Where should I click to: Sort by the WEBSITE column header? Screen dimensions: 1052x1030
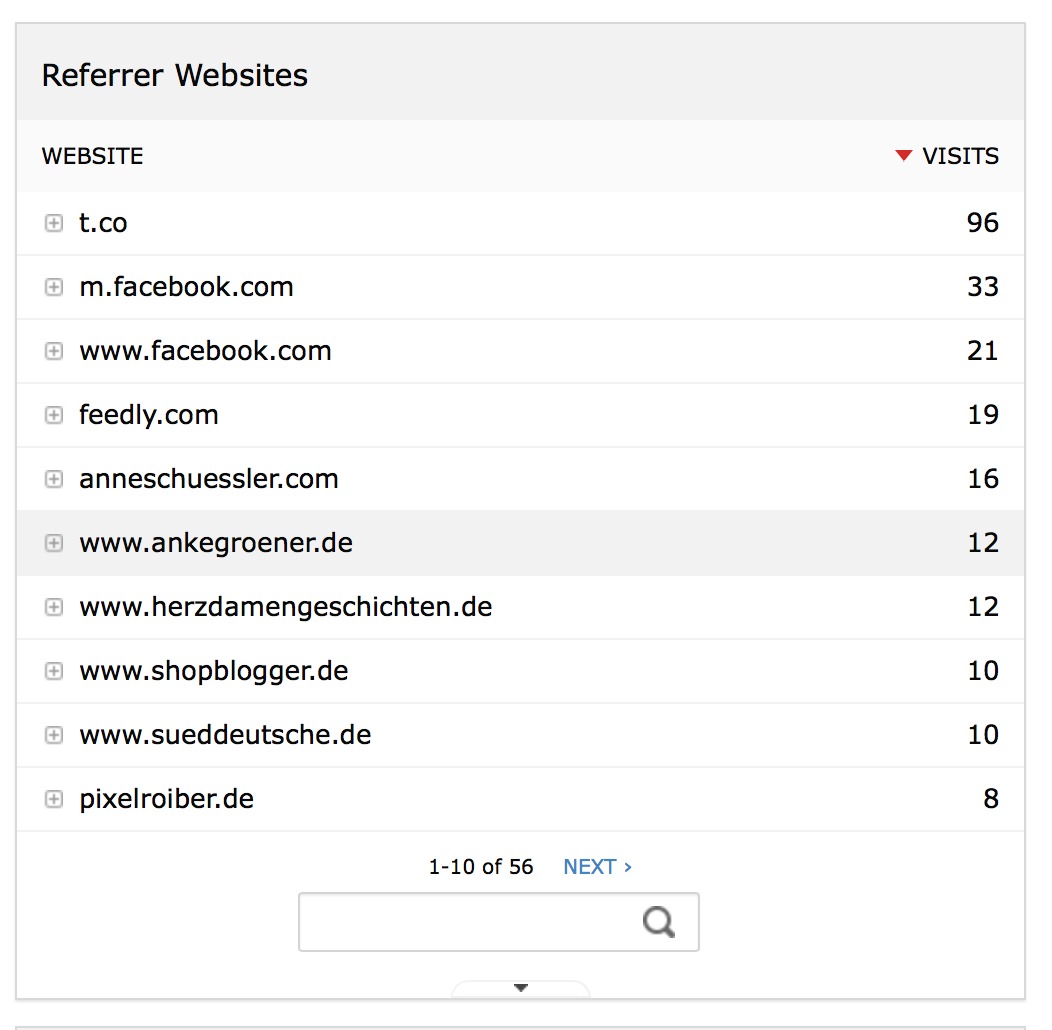point(93,156)
